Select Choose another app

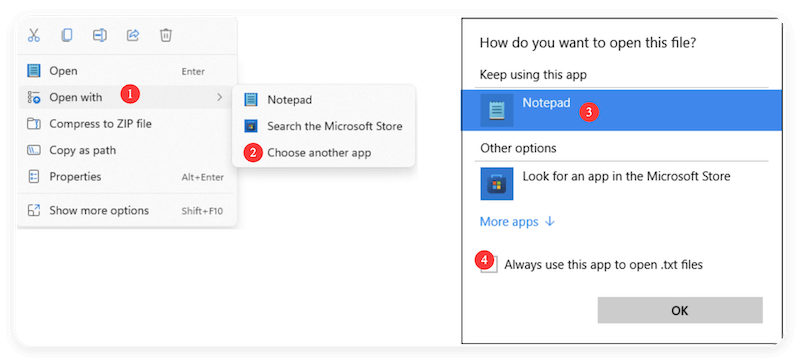[x=323, y=152]
